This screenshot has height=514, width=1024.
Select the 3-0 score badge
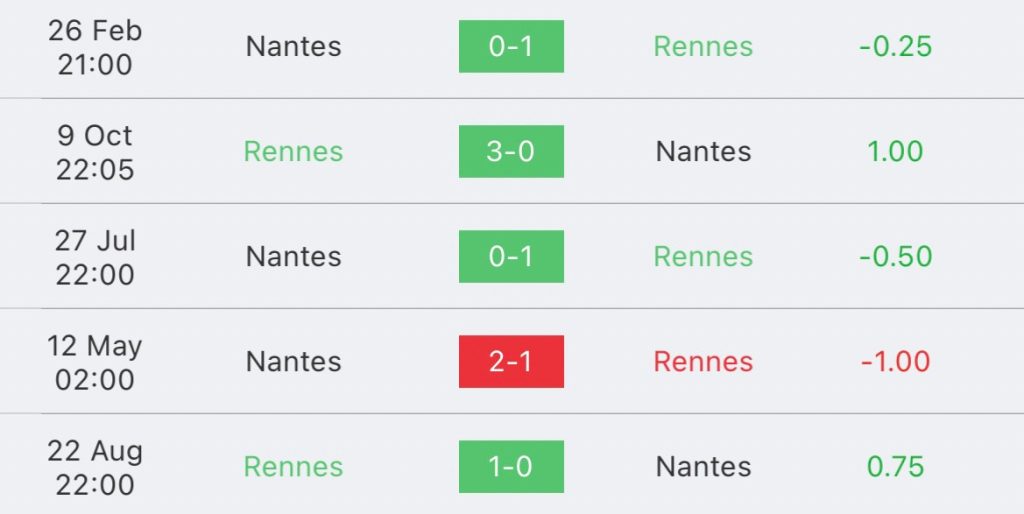[x=511, y=152]
